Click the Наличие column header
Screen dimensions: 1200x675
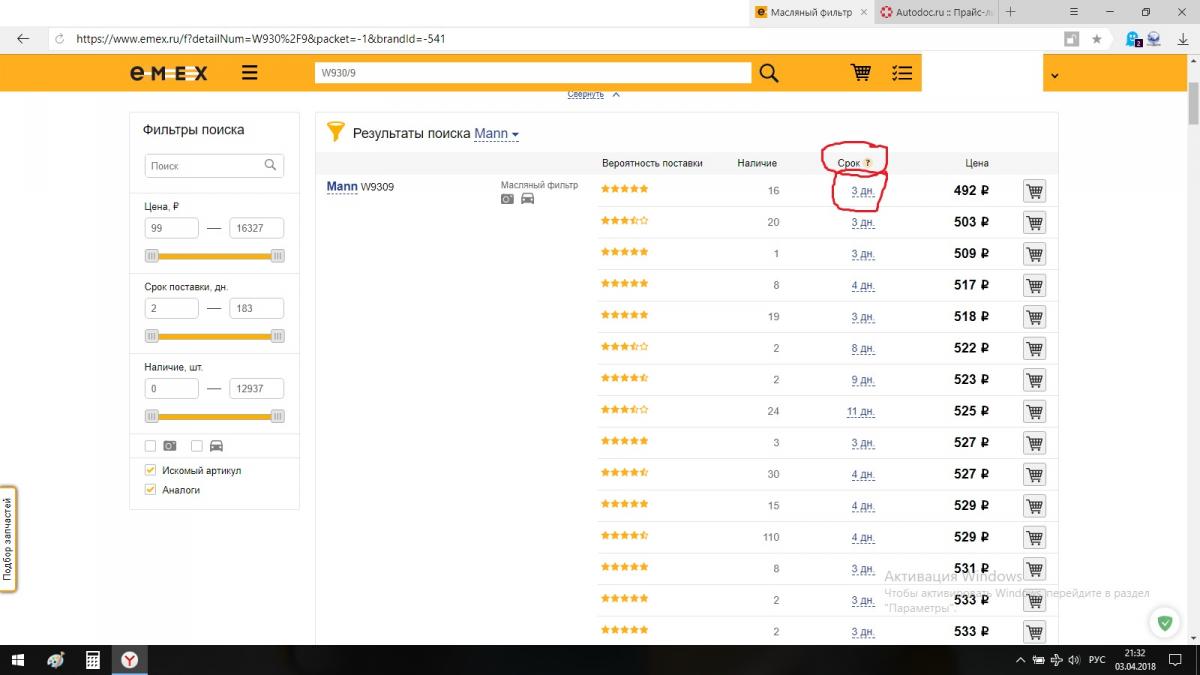(x=757, y=163)
